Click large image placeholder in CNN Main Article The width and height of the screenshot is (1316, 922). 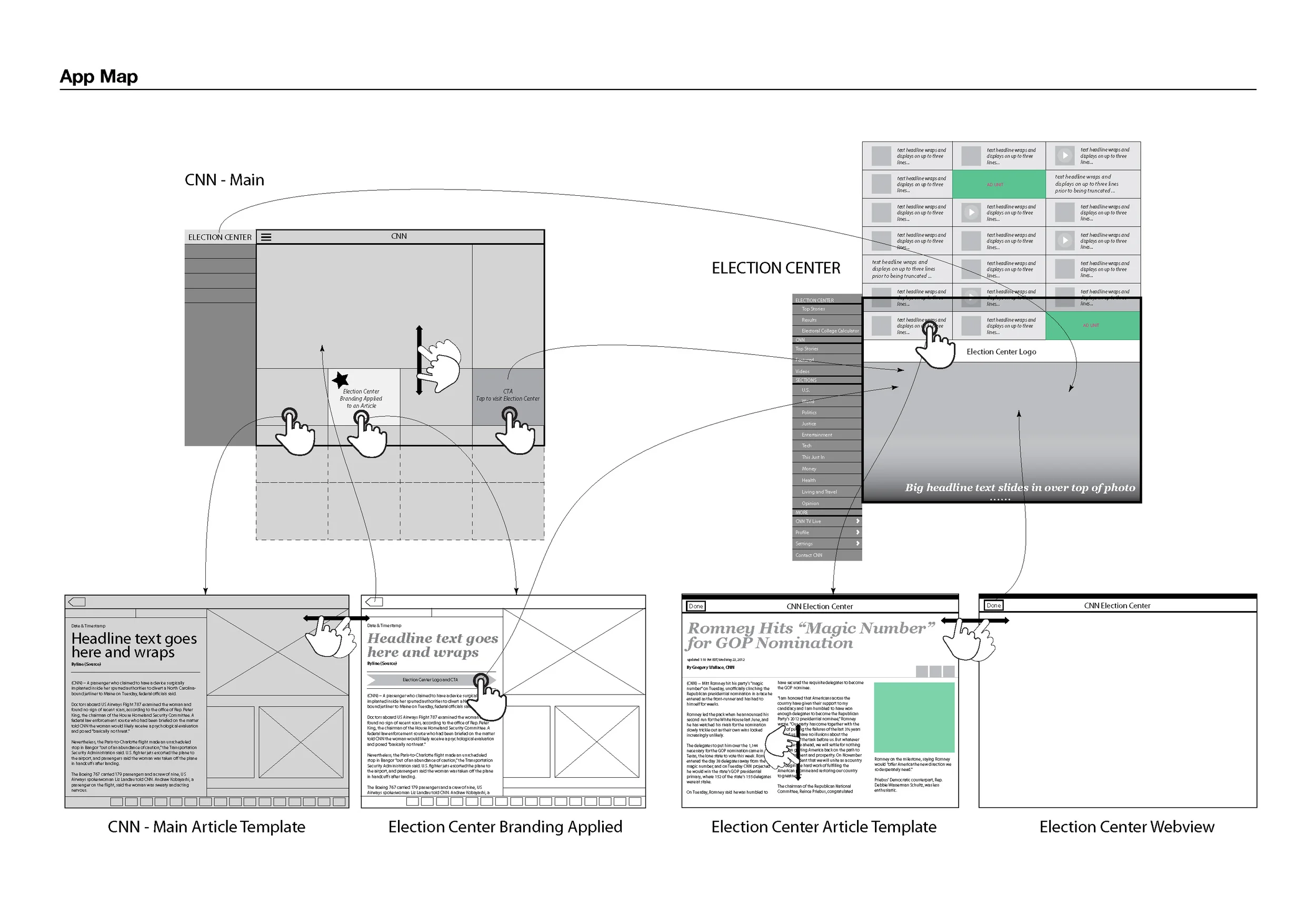(277, 652)
